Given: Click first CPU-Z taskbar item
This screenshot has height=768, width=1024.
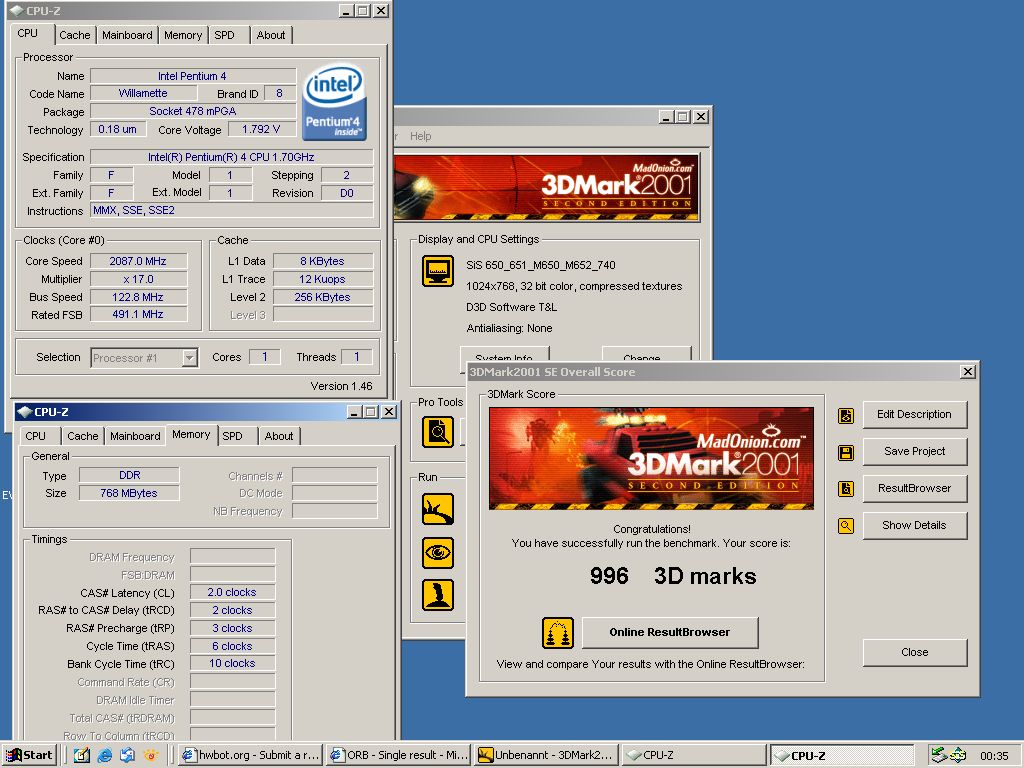Looking at the screenshot, I should click(x=694, y=755).
